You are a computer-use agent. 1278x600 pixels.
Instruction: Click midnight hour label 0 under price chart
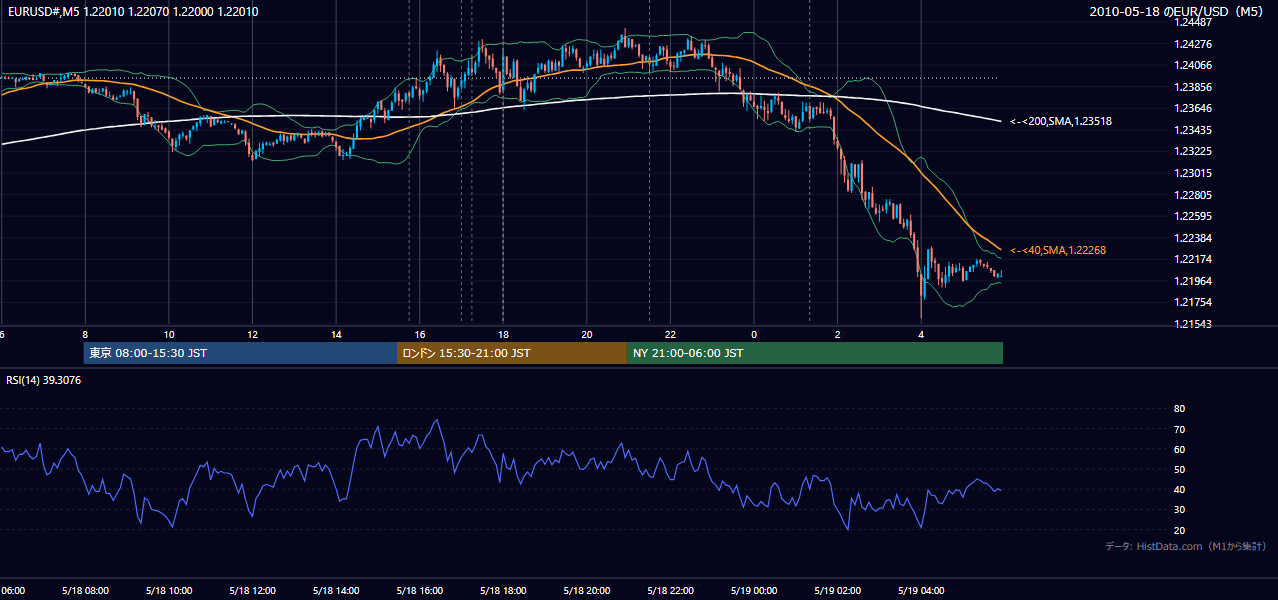[754, 334]
